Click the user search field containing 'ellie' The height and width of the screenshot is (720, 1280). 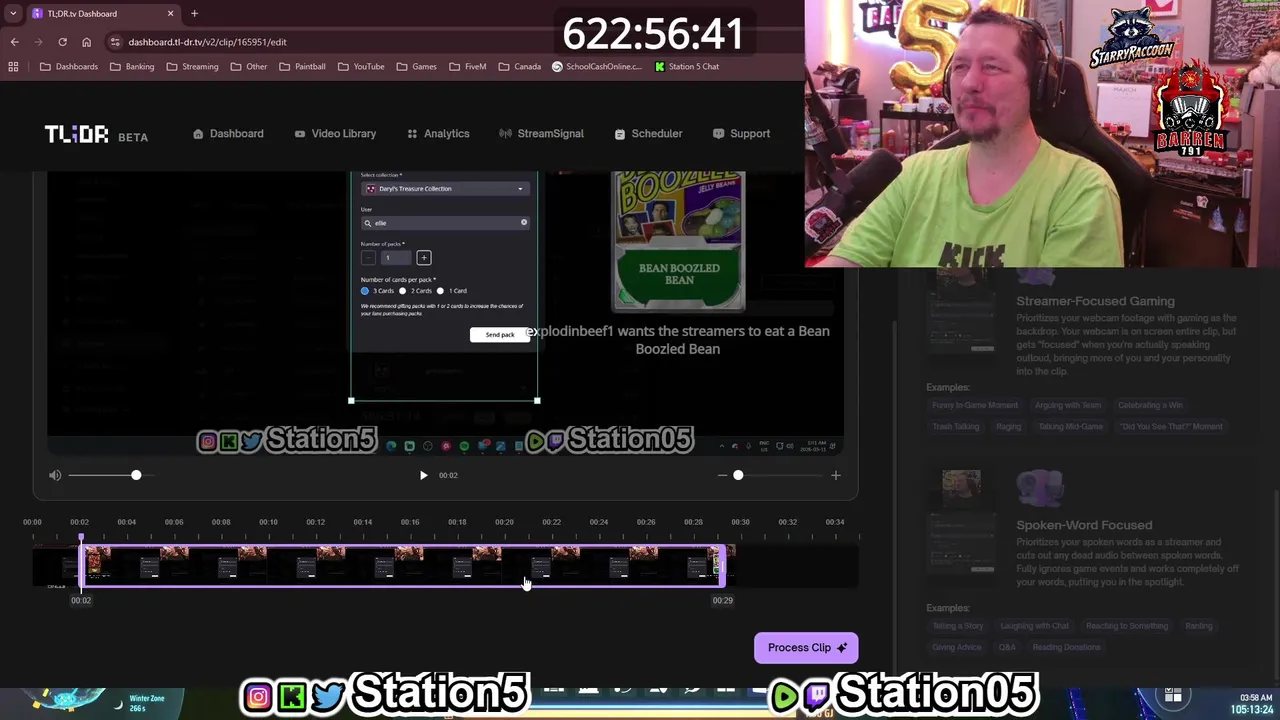pos(444,223)
